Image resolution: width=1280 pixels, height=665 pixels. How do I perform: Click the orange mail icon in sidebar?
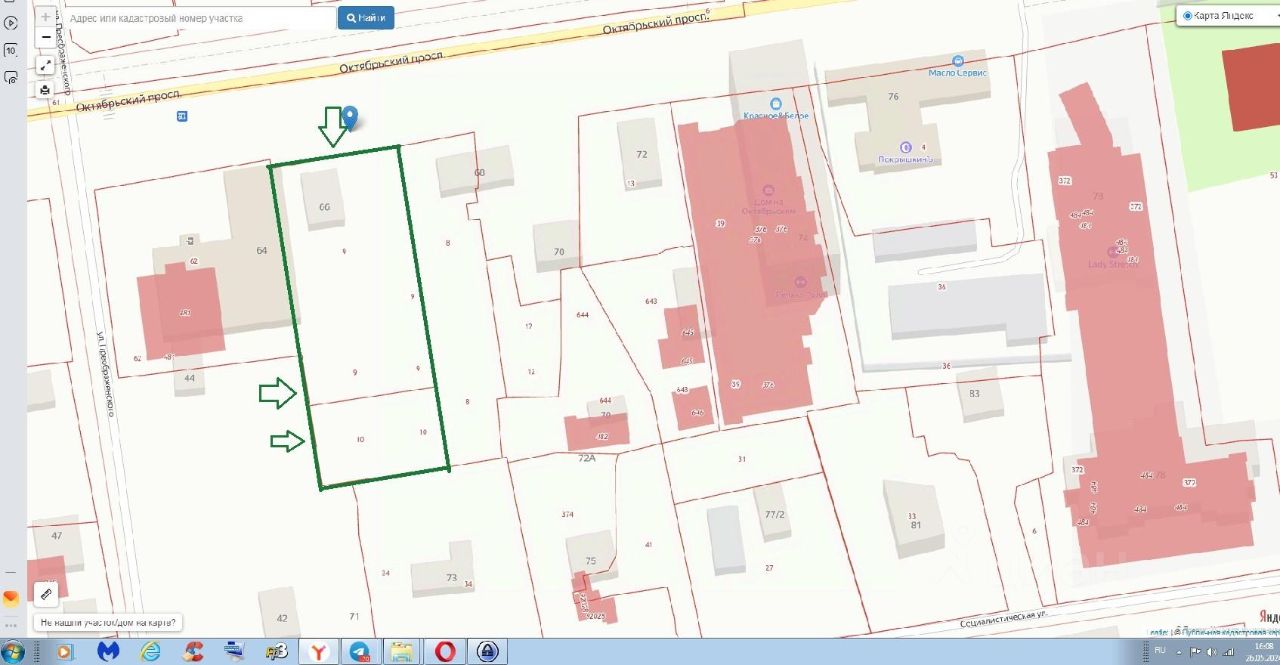(x=11, y=598)
